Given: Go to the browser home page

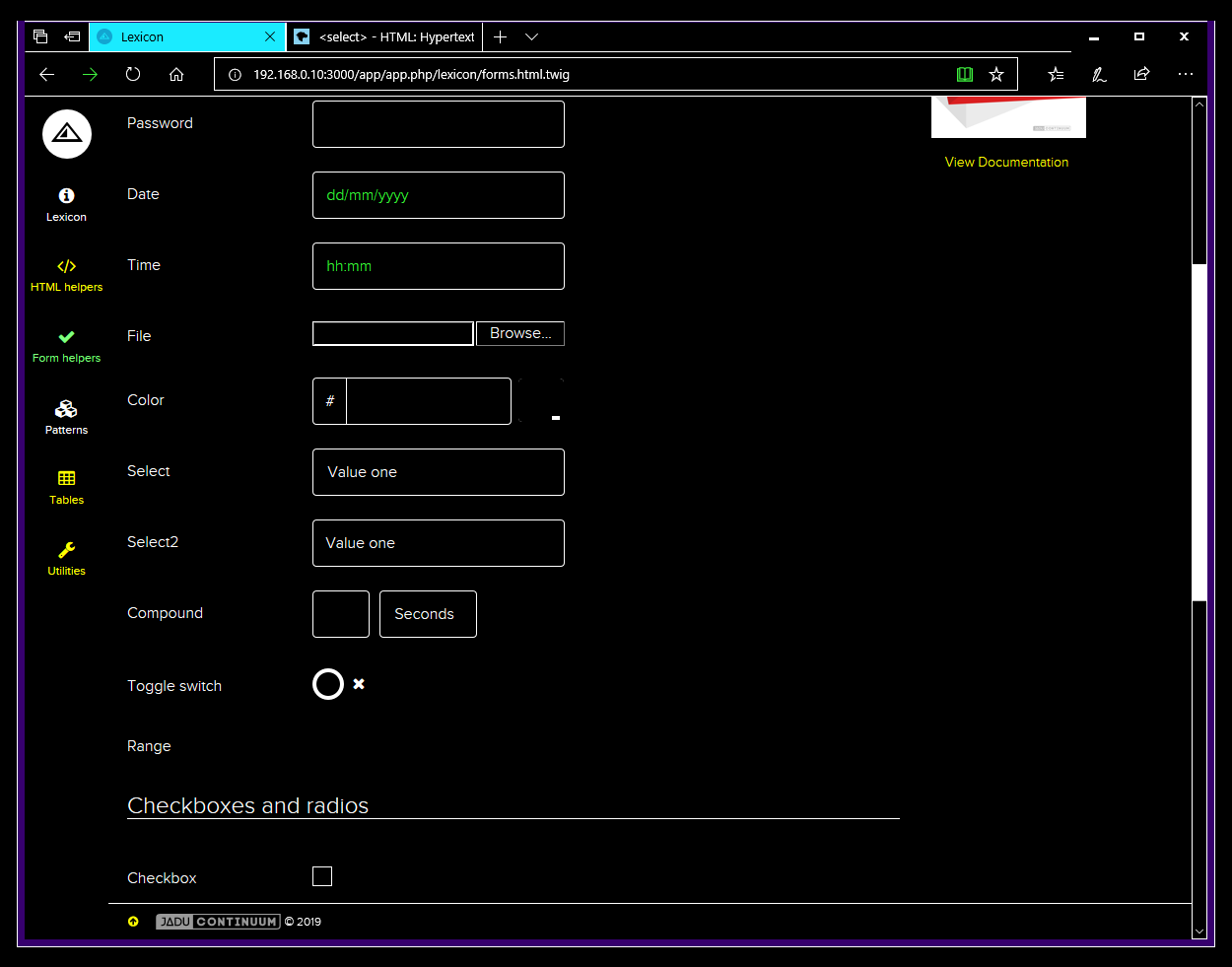Looking at the screenshot, I should pos(176,74).
